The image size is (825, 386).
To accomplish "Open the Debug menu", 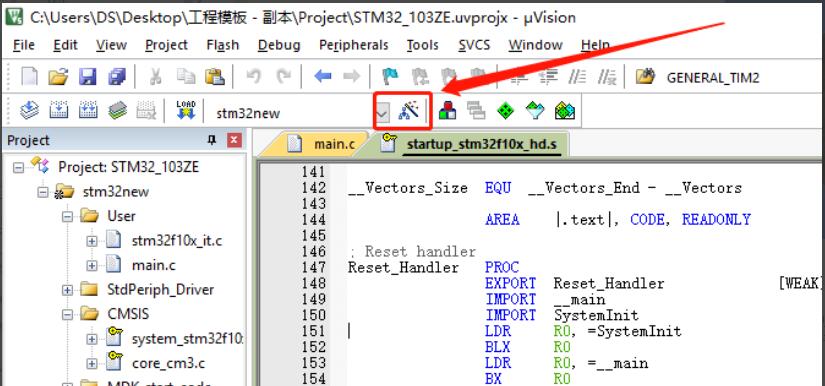I will coord(279,45).
